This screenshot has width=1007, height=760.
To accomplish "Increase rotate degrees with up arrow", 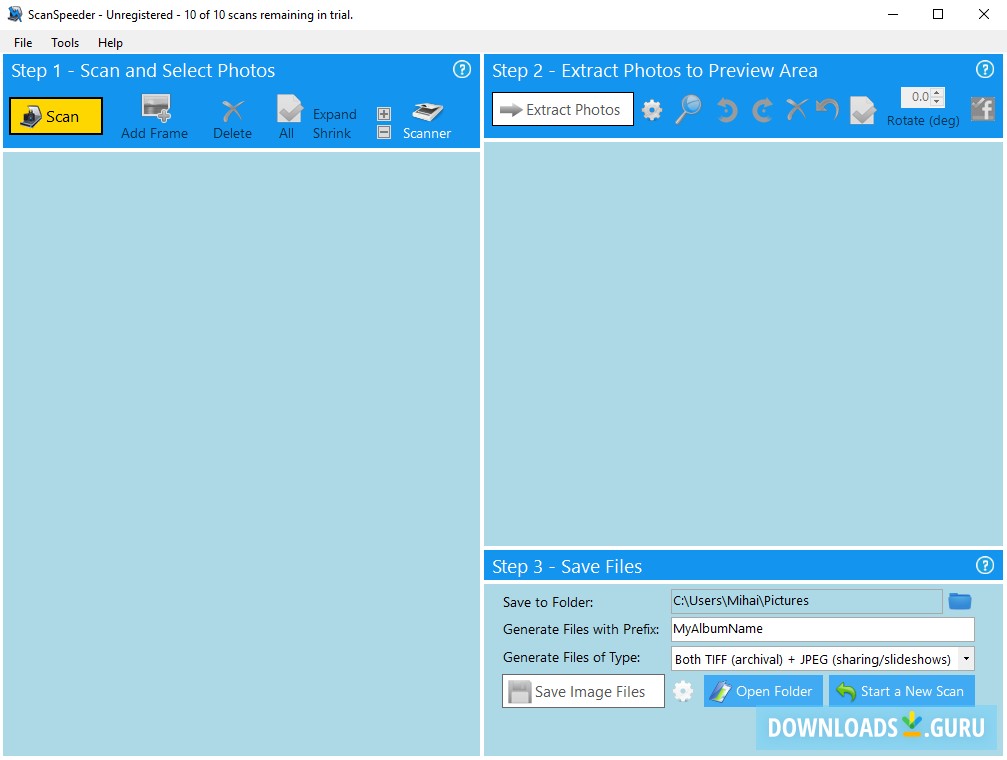I will click(937, 93).
